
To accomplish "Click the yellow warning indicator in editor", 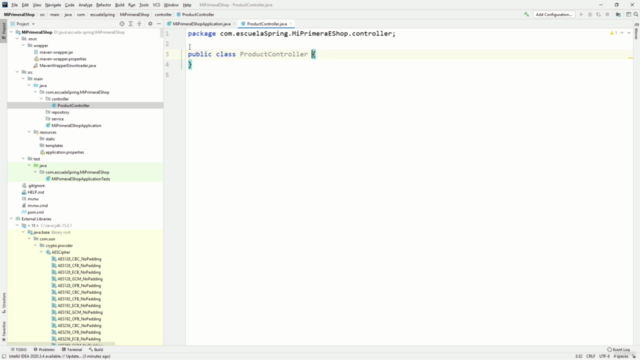I will pos(613,33).
